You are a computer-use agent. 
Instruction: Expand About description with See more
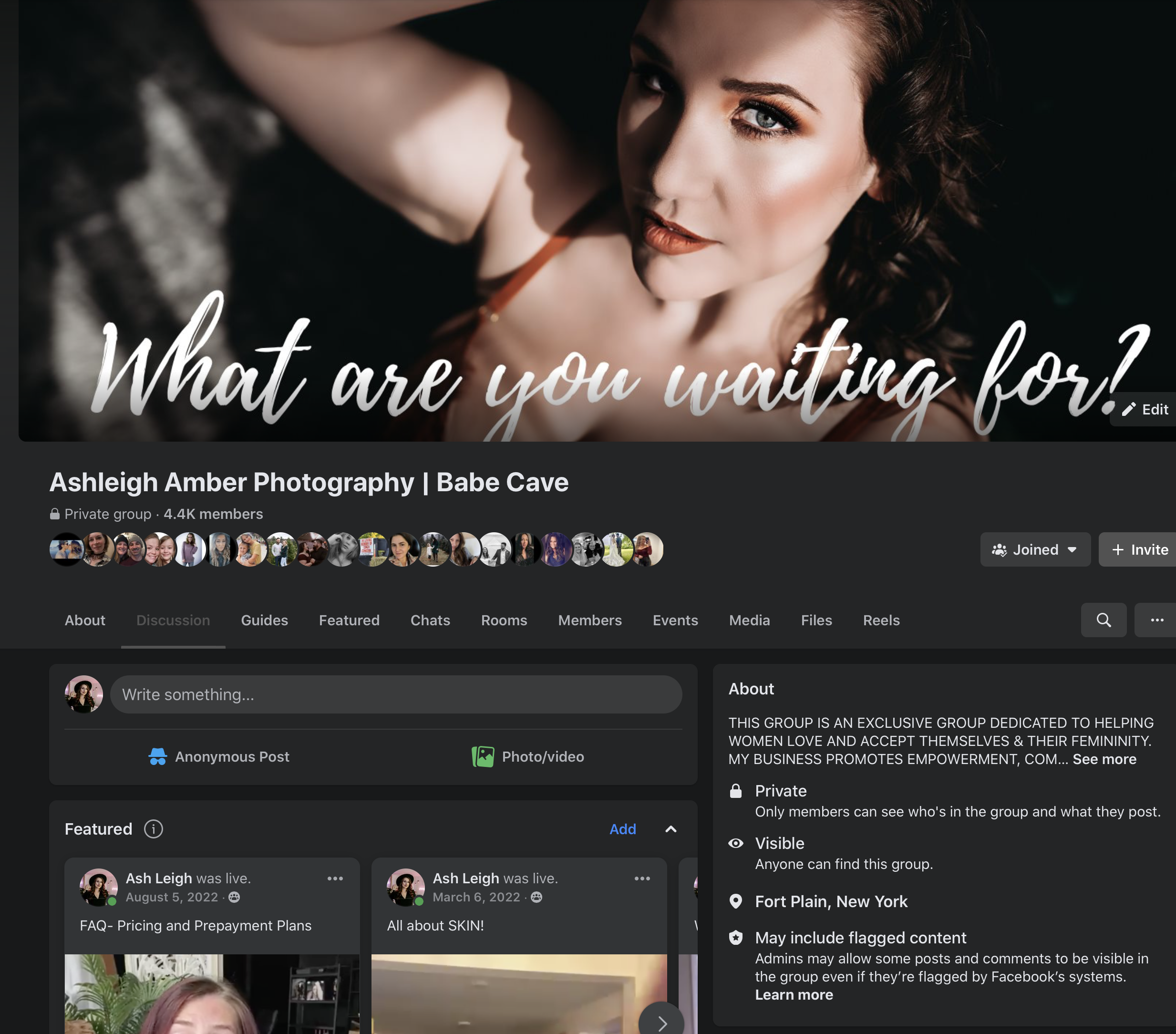coord(1104,759)
